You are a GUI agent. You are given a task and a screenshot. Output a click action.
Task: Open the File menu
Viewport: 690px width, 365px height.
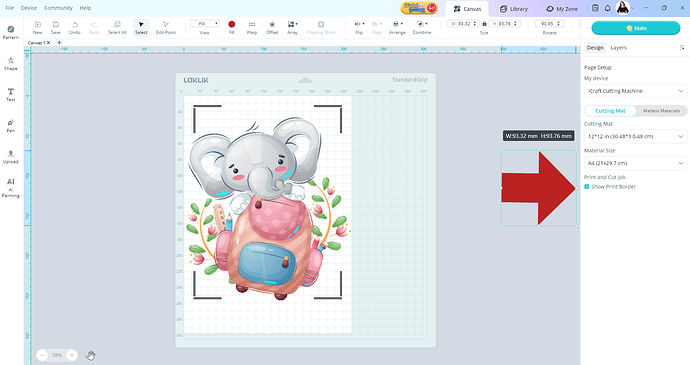(9, 8)
